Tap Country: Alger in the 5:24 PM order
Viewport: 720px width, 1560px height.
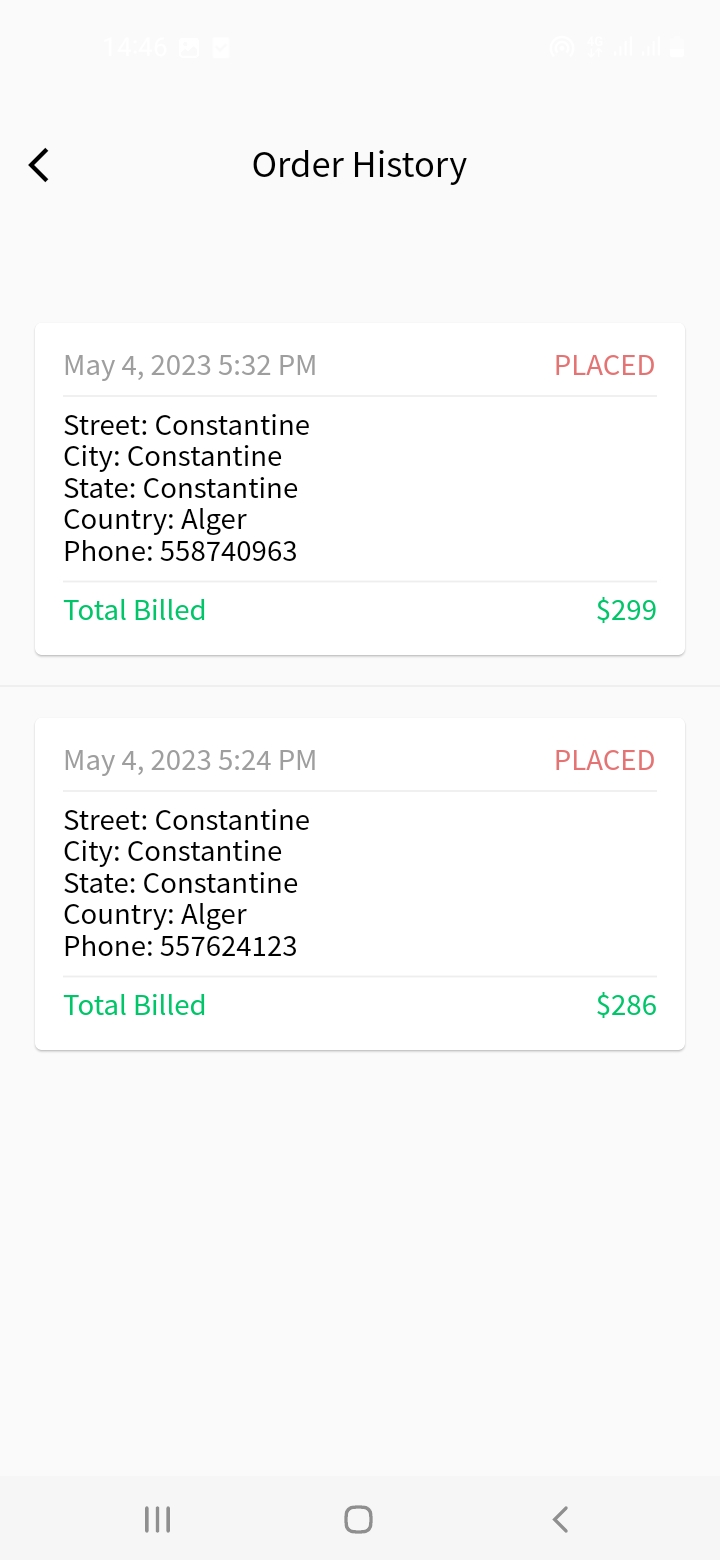point(155,914)
